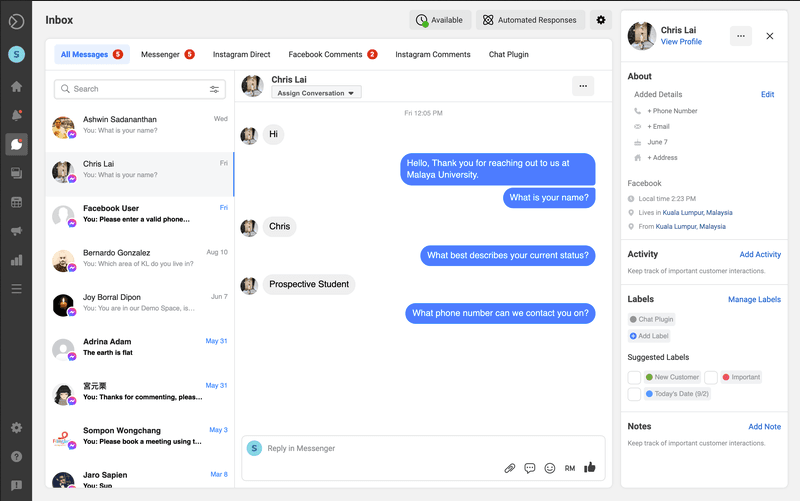Open Insights bar chart sidebar icon
800x501 pixels.
(x=16, y=260)
